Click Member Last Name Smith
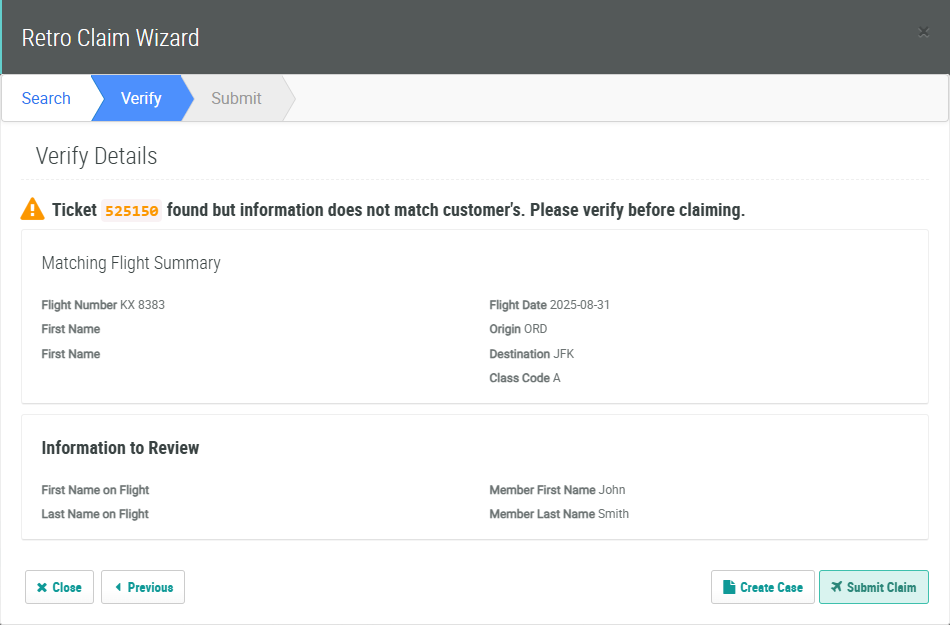The width and height of the screenshot is (950, 625). [x=613, y=514]
